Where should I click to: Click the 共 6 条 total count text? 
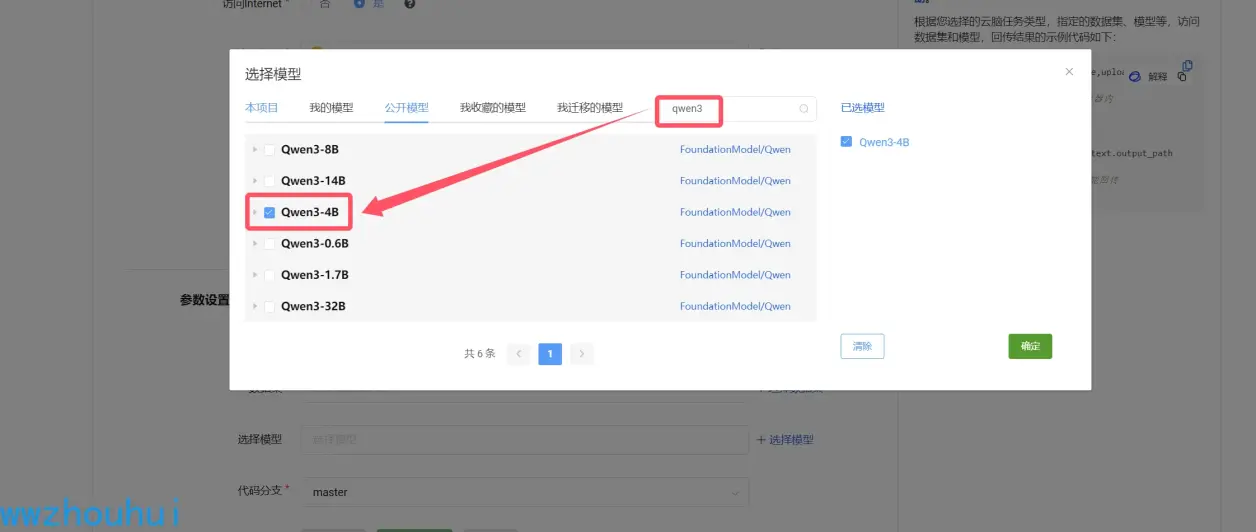(x=480, y=354)
